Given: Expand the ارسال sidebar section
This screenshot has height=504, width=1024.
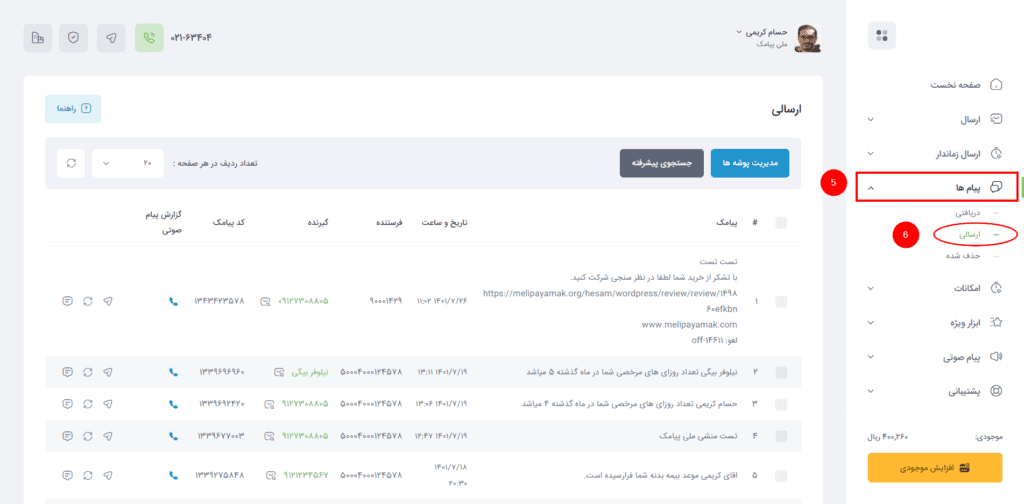Looking at the screenshot, I should tap(935, 119).
